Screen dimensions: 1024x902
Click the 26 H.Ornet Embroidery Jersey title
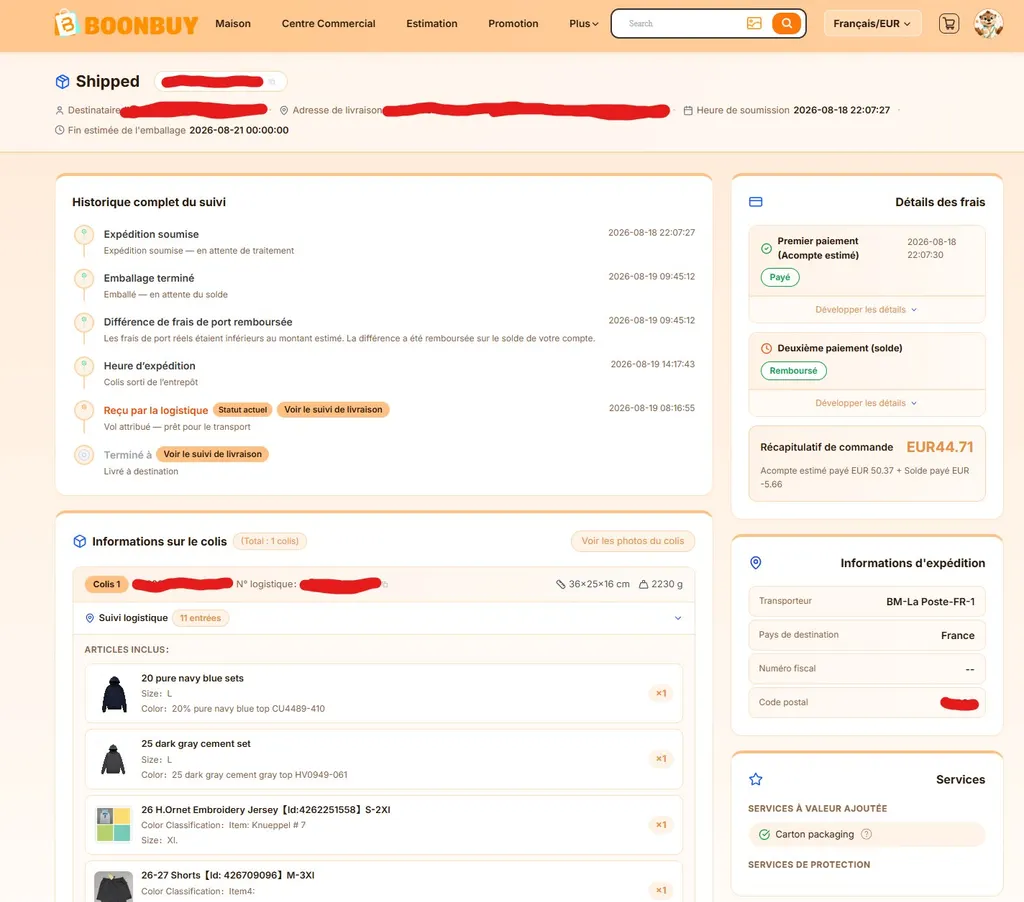tap(266, 809)
